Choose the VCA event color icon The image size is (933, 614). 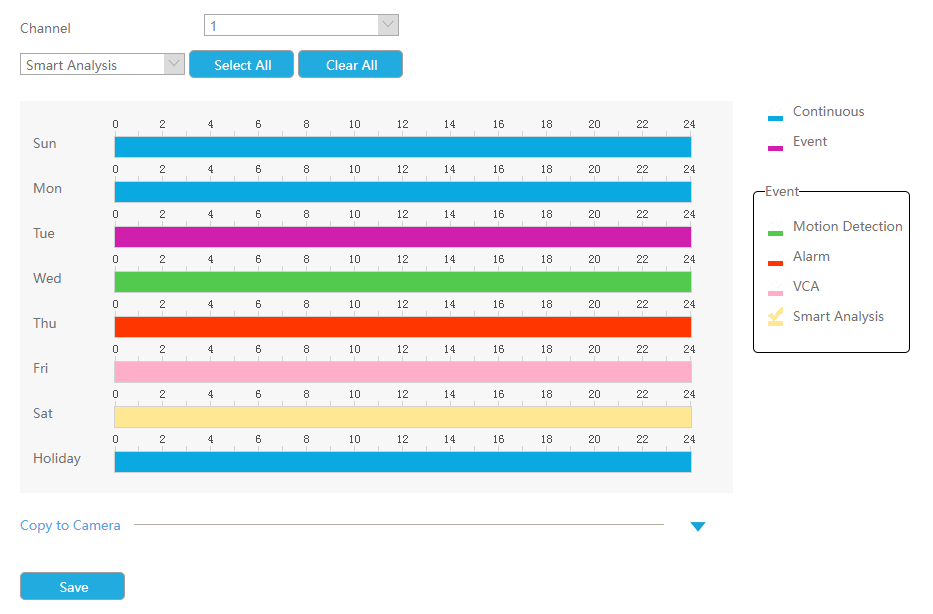pyautogui.click(x=775, y=289)
